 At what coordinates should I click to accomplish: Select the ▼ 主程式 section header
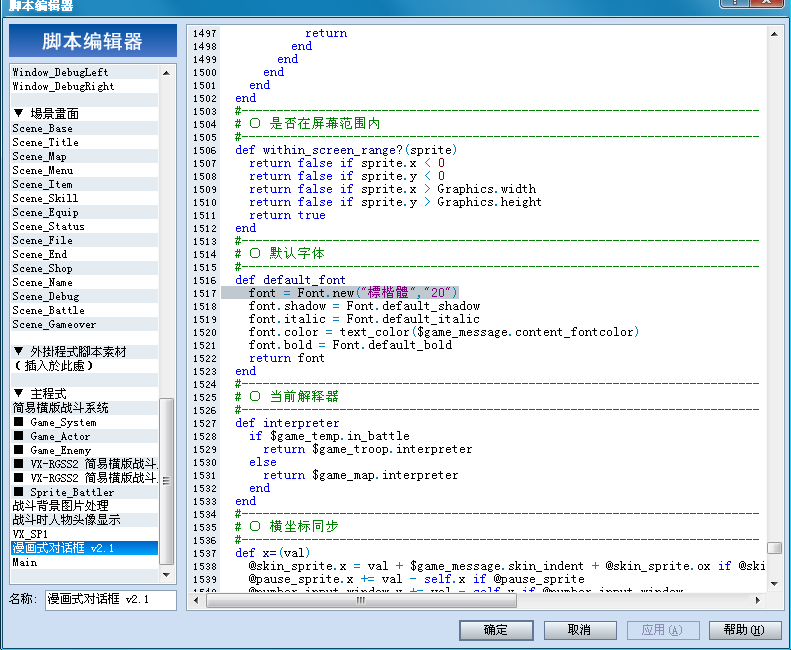[x=85, y=394]
